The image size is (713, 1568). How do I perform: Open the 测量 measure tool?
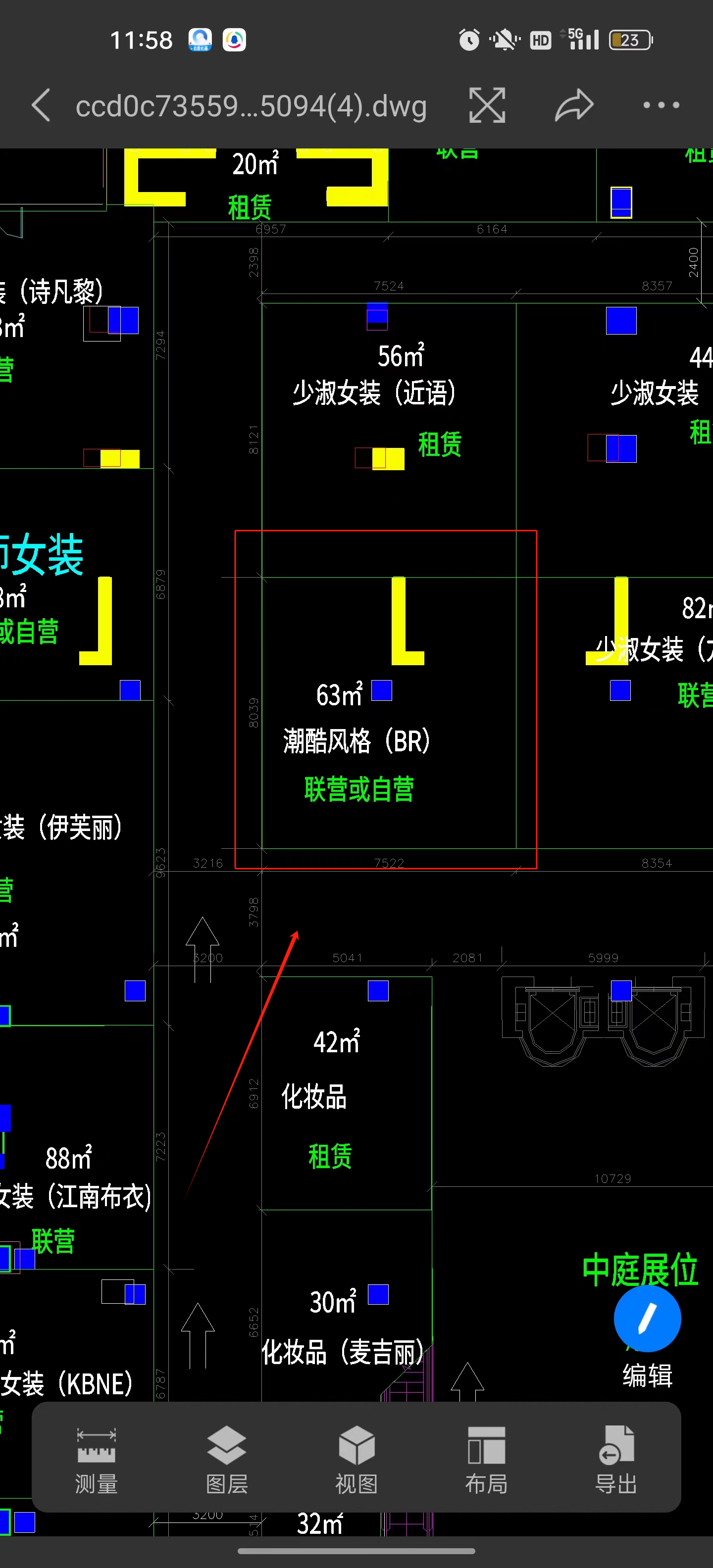[96, 1459]
